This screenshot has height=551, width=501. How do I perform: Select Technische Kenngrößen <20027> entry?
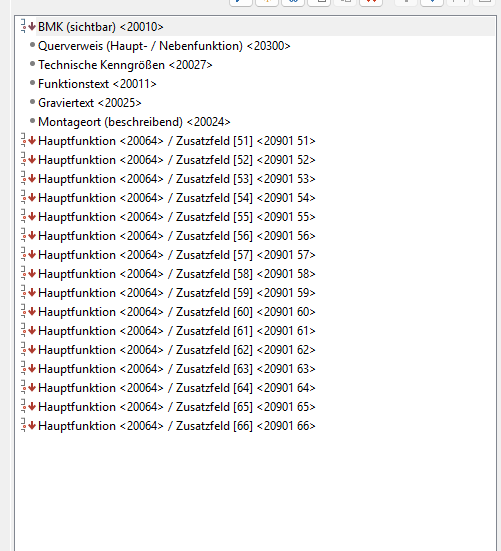(125, 65)
